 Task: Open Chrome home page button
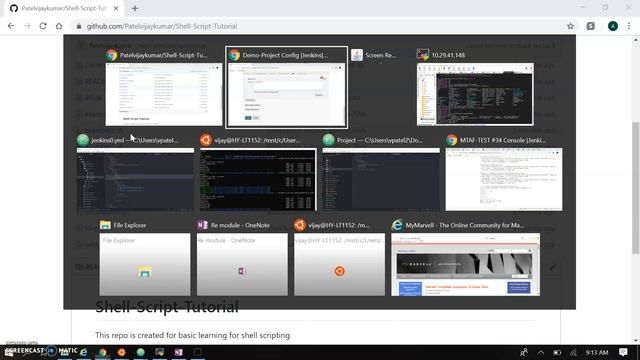[59, 26]
